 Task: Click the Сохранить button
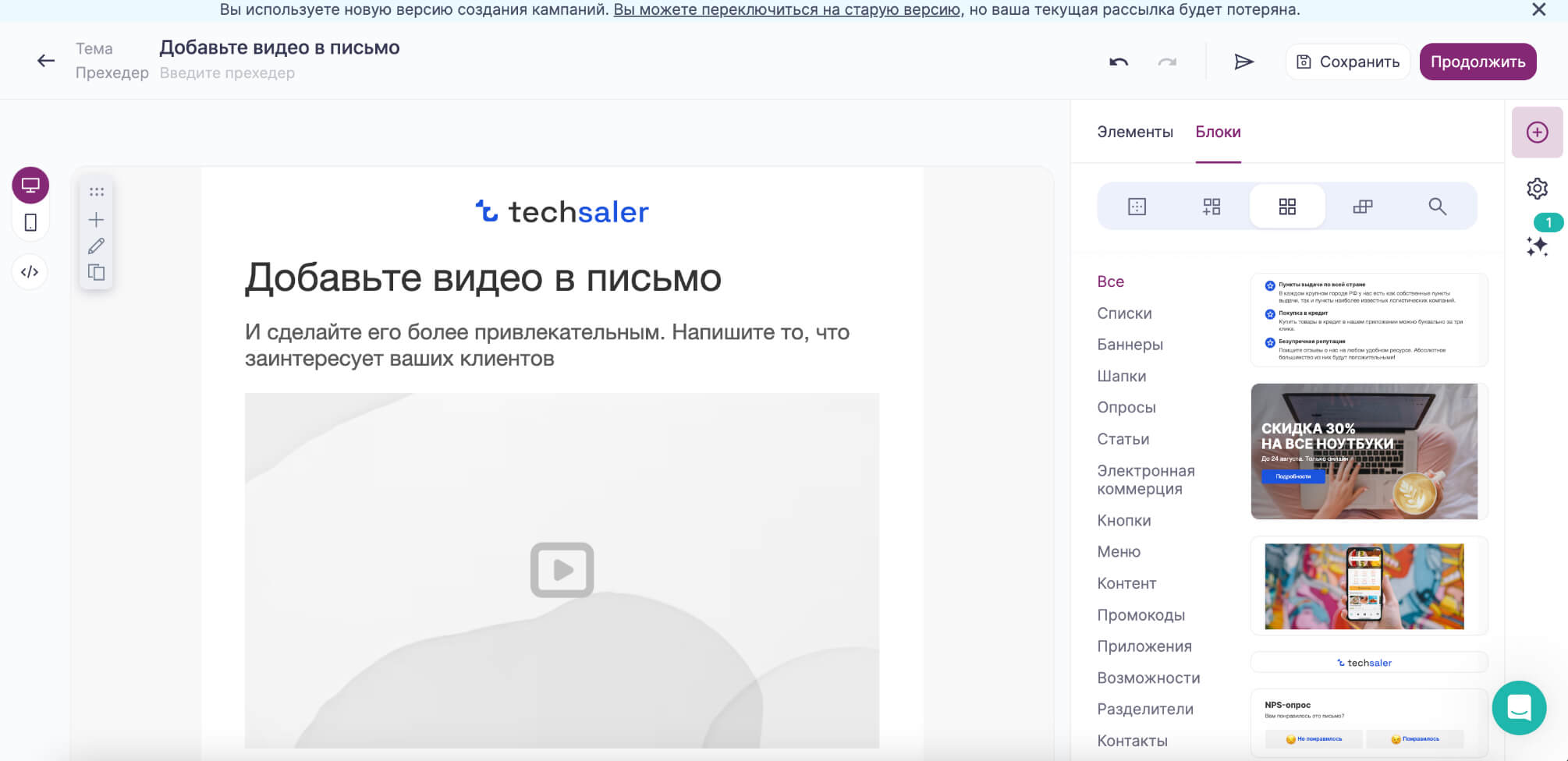point(1347,62)
